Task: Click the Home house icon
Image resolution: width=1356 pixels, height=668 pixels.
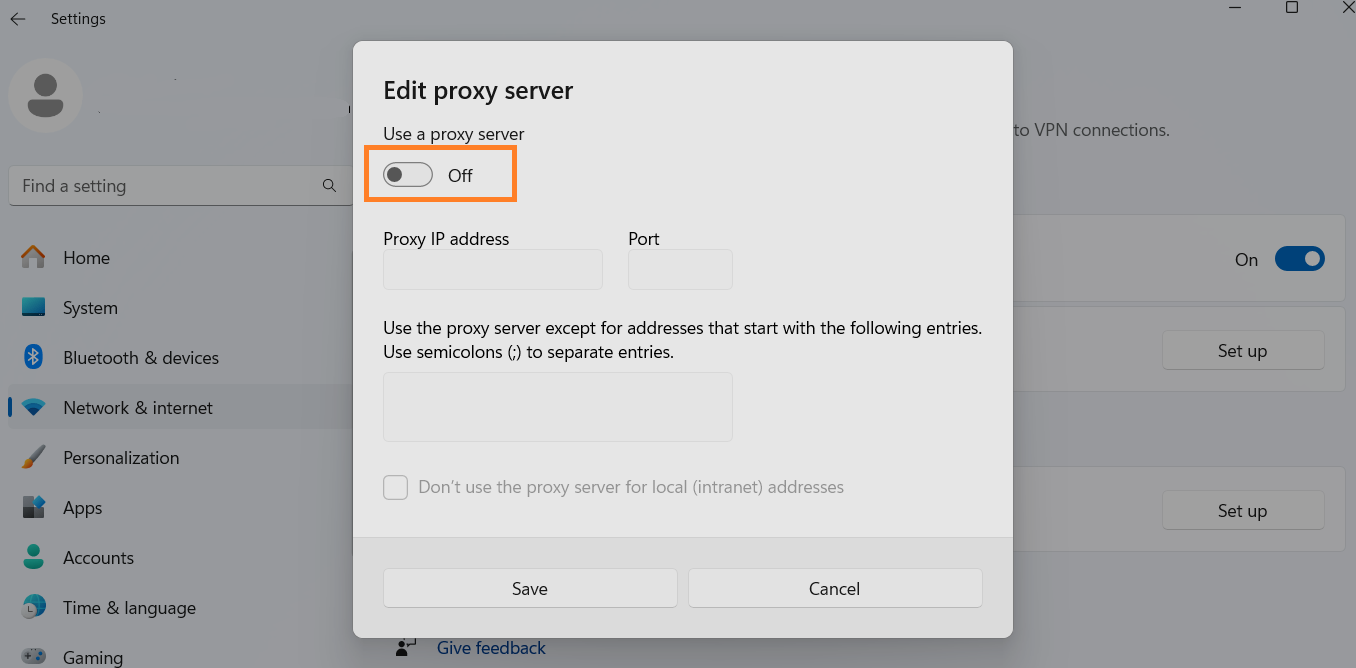Action: [34, 257]
